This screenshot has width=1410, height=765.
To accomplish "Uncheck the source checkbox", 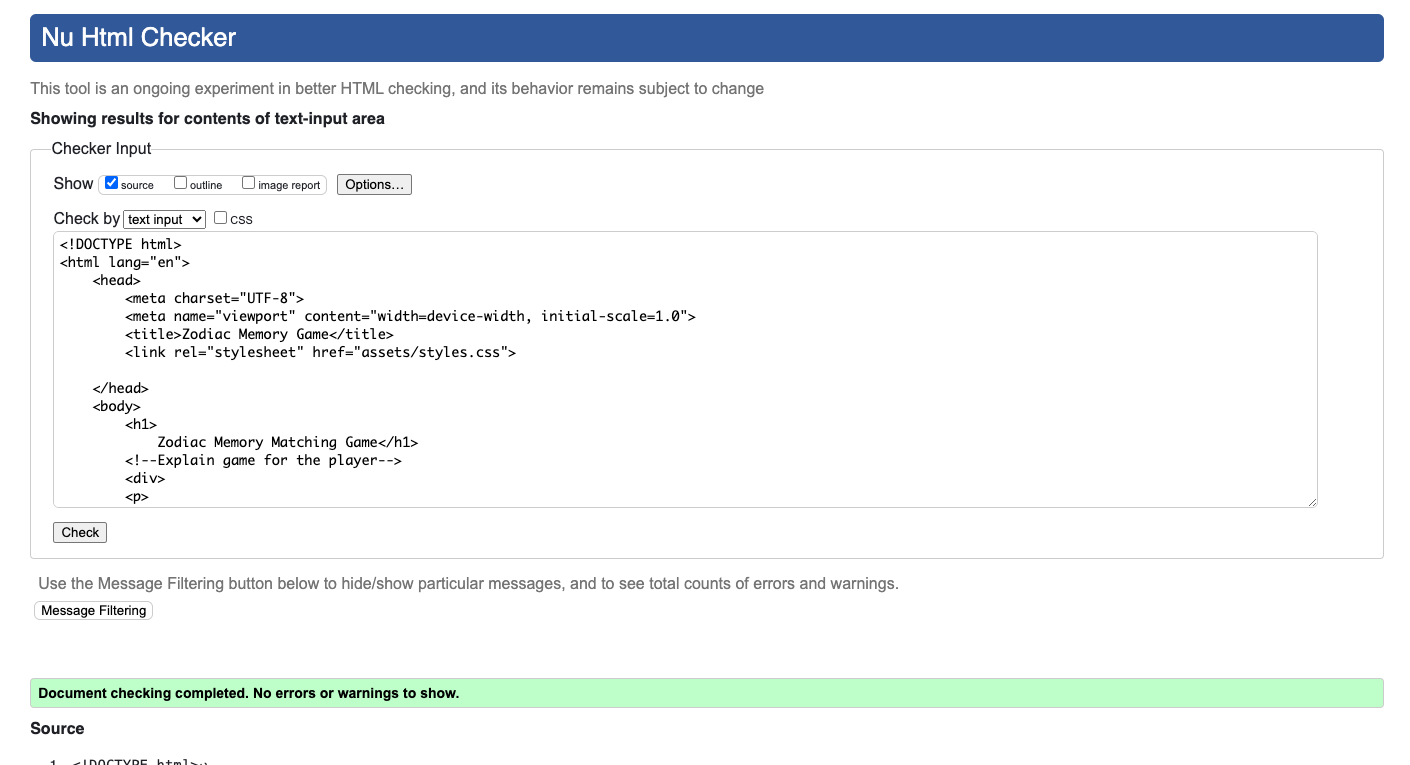I will click(x=112, y=183).
